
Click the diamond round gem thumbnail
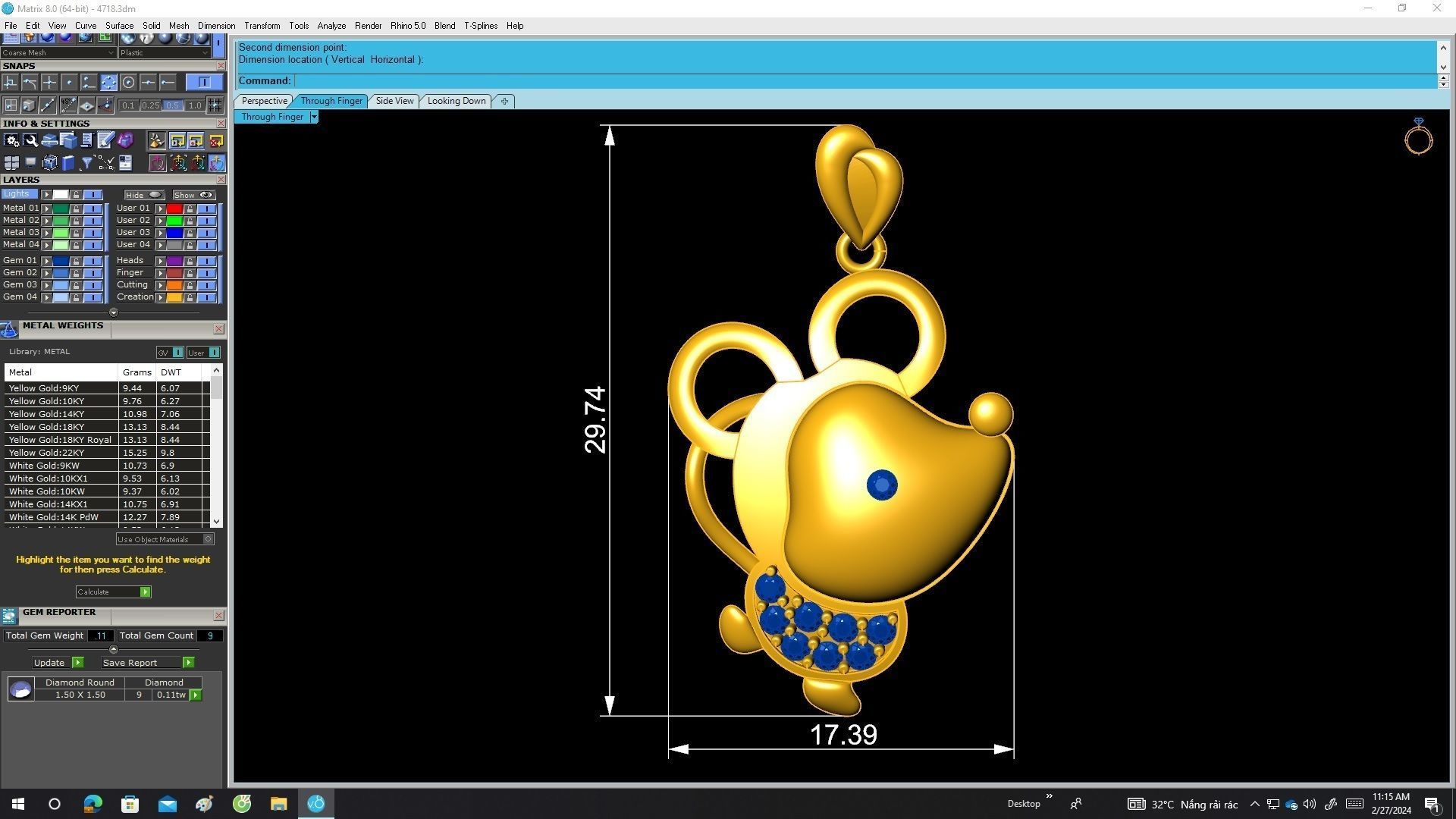(20, 689)
